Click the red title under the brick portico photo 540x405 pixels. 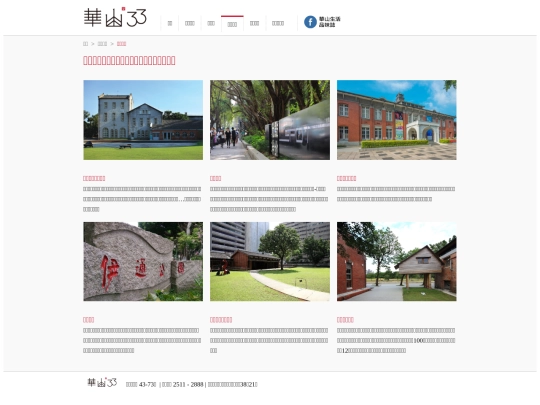click(346, 178)
